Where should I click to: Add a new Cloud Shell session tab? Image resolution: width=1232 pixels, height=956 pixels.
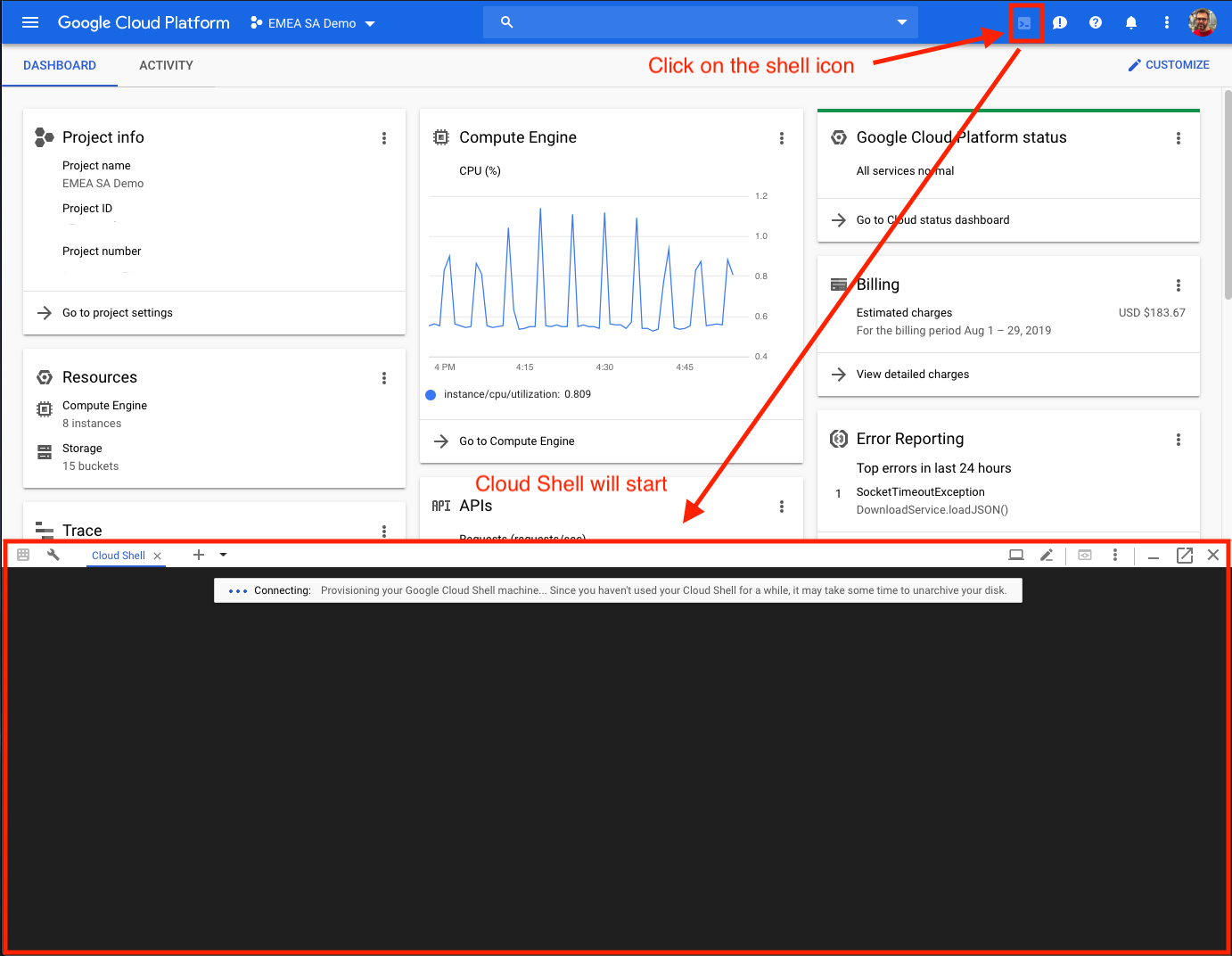[x=199, y=555]
